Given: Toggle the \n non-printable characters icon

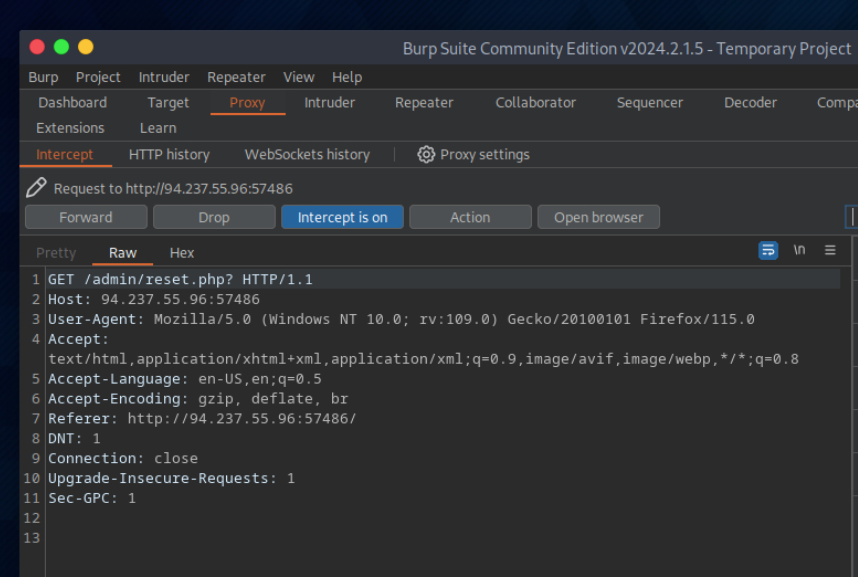Looking at the screenshot, I should click(799, 250).
